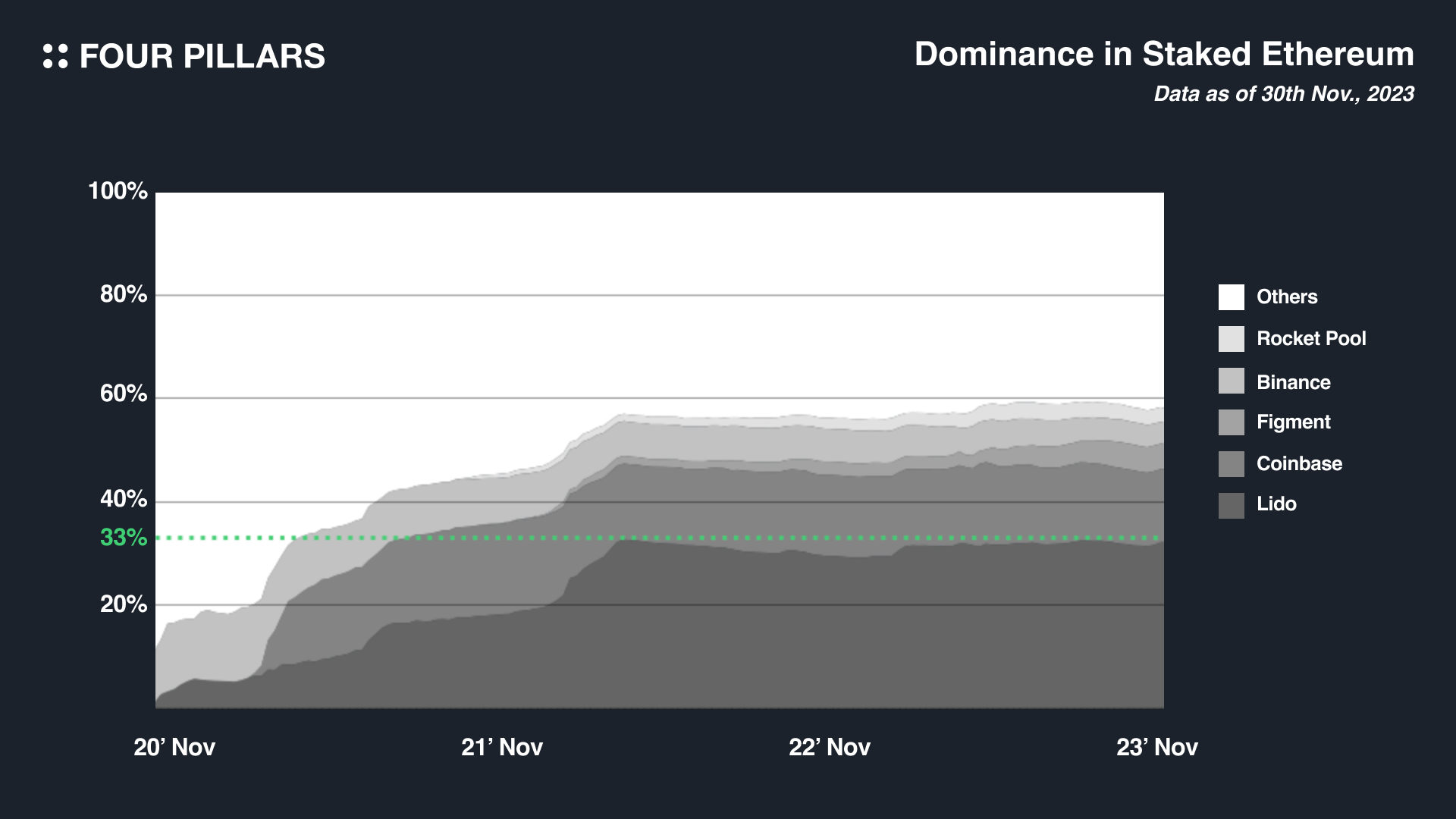Click the Four Pillars dots logo icon
The image size is (1456, 819).
pyautogui.click(x=55, y=56)
